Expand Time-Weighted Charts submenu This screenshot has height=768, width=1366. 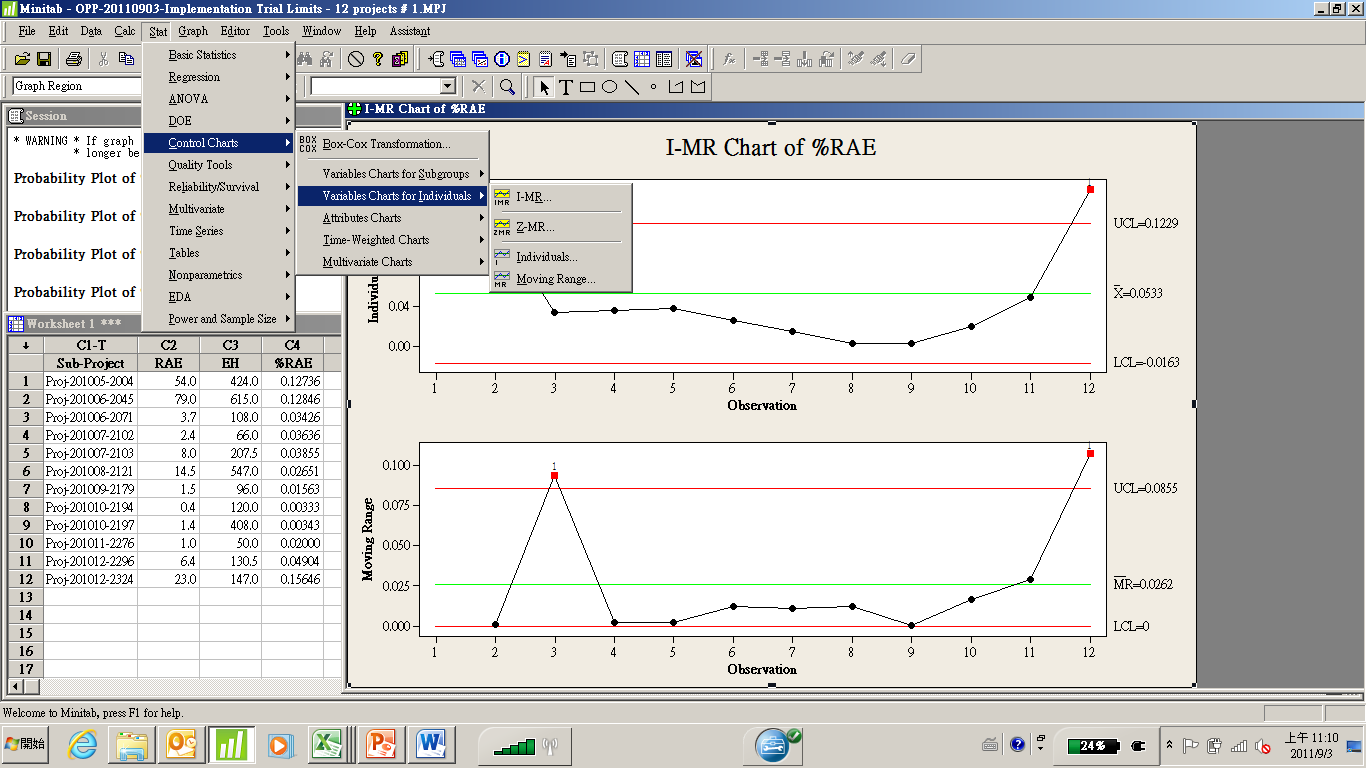click(393, 240)
